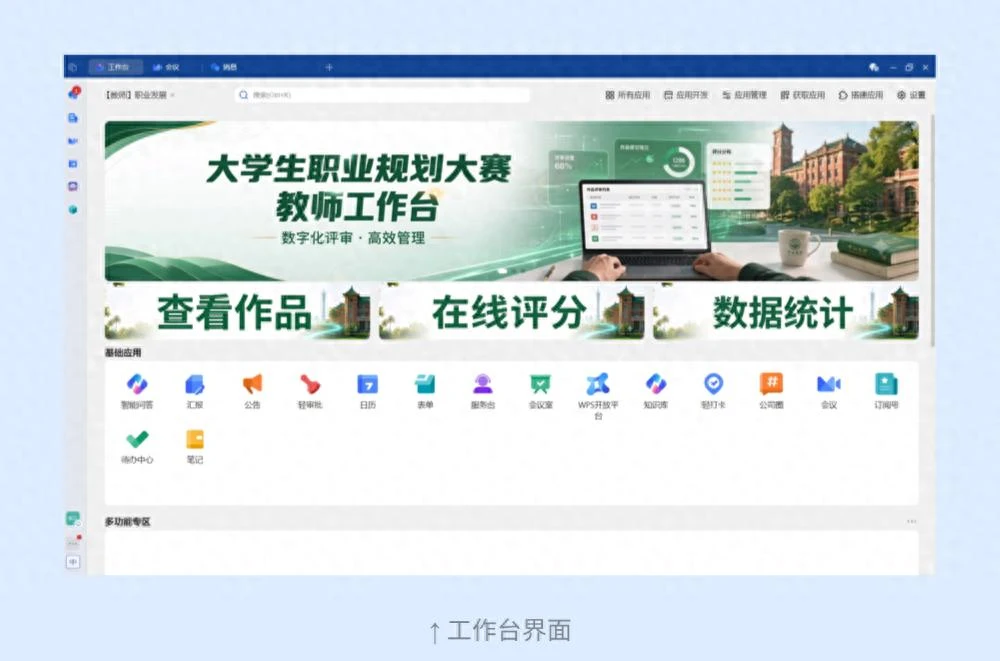Click 获取应用 in top toolbar
This screenshot has width=1000, height=661.
803,95
